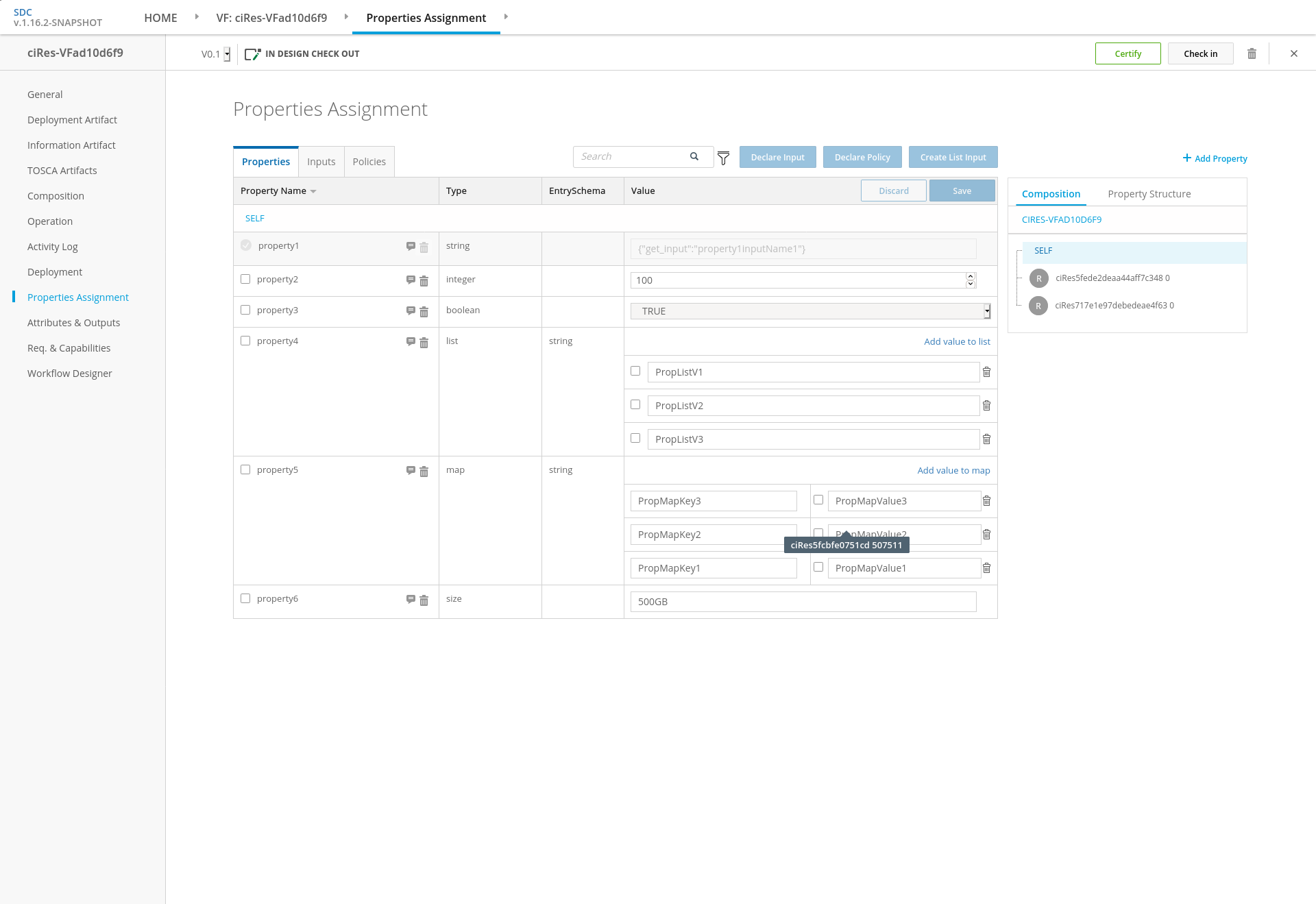Select the PropListV1 checkbox

click(635, 371)
